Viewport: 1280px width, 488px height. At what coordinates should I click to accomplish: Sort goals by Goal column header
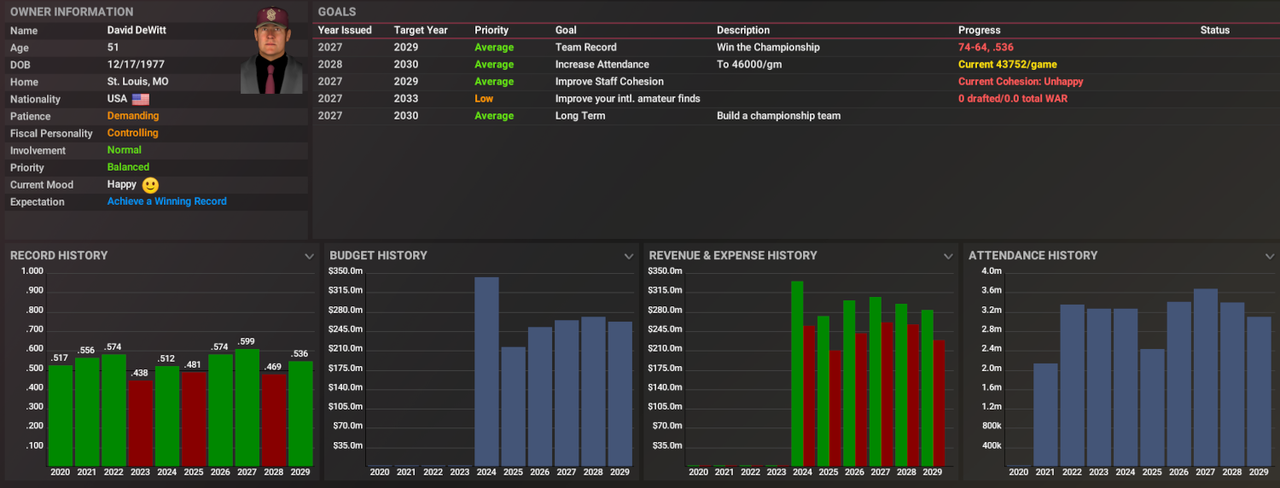pos(566,30)
